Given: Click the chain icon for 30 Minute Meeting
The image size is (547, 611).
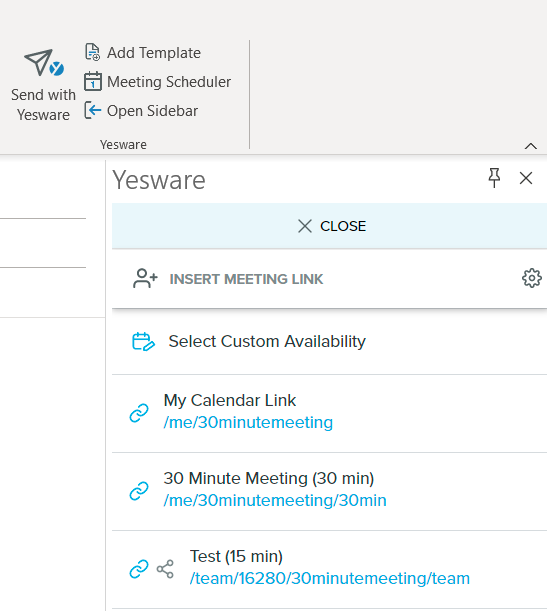Looking at the screenshot, I should coord(139,491).
